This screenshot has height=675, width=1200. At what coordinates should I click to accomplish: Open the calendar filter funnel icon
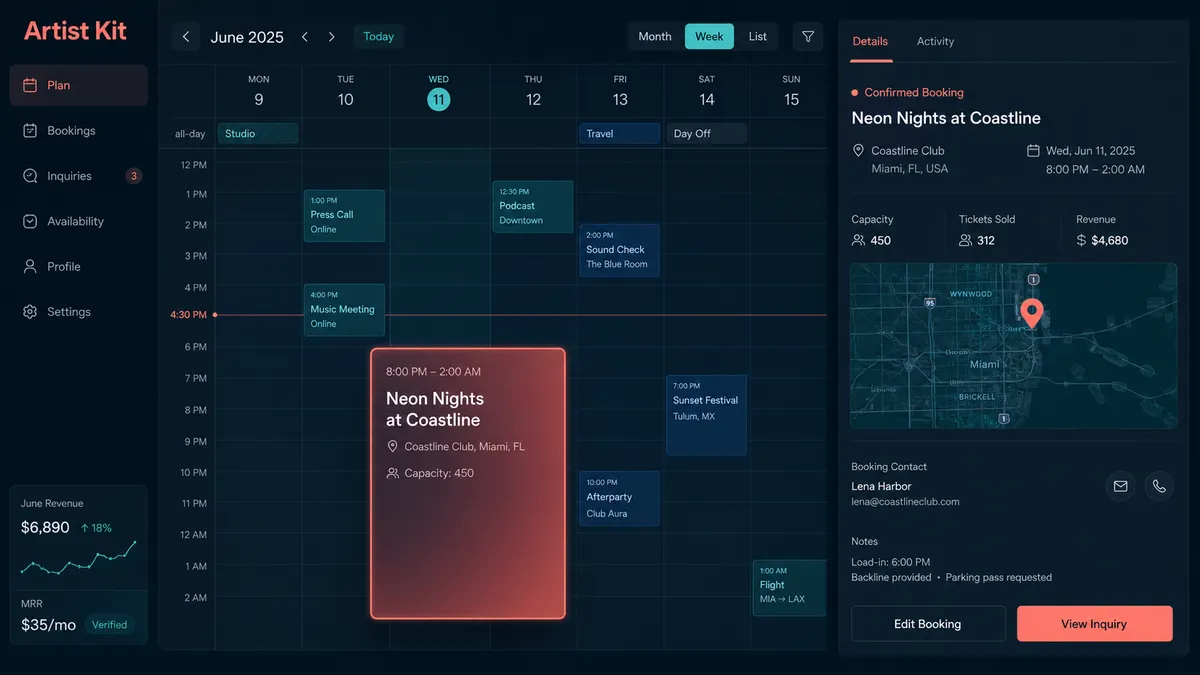(x=808, y=37)
